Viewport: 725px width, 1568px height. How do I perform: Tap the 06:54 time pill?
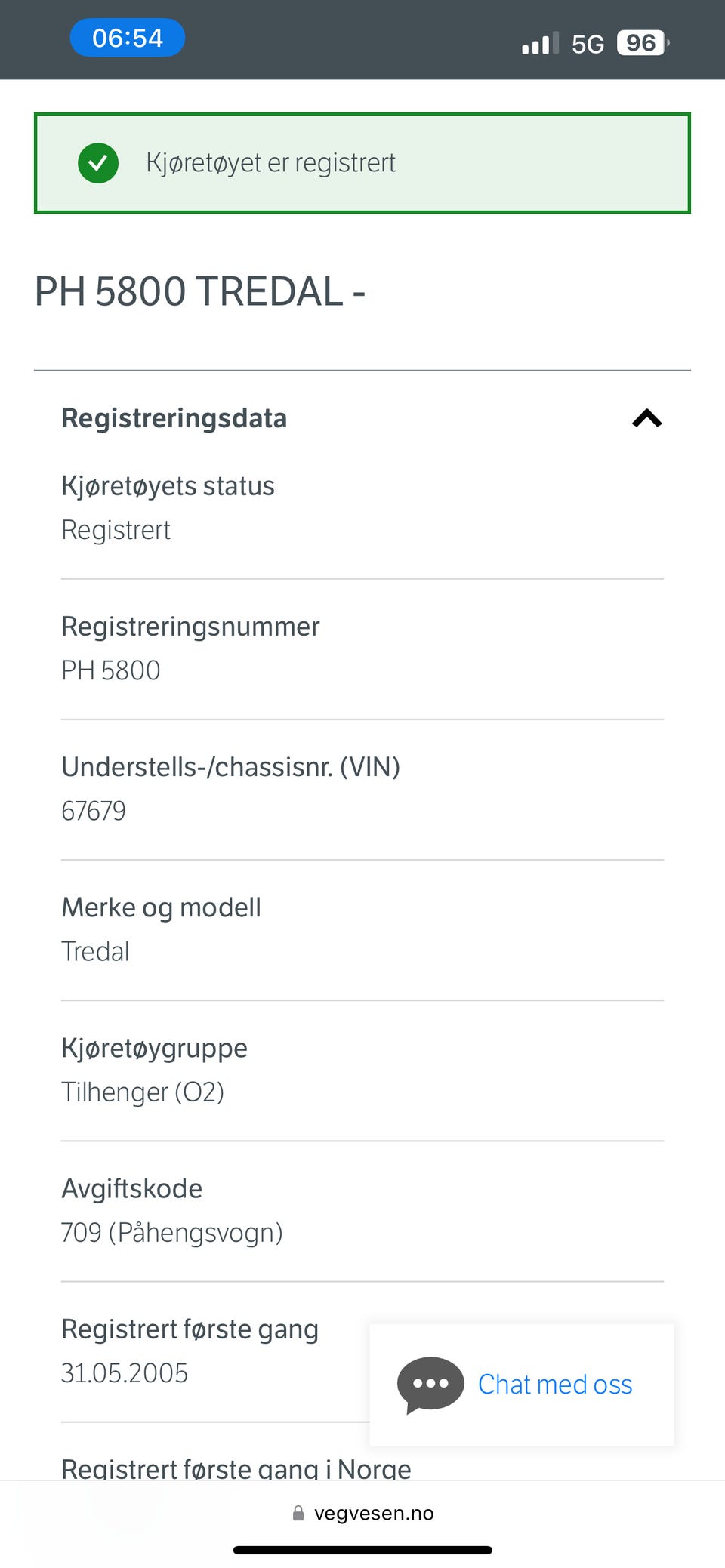128,38
